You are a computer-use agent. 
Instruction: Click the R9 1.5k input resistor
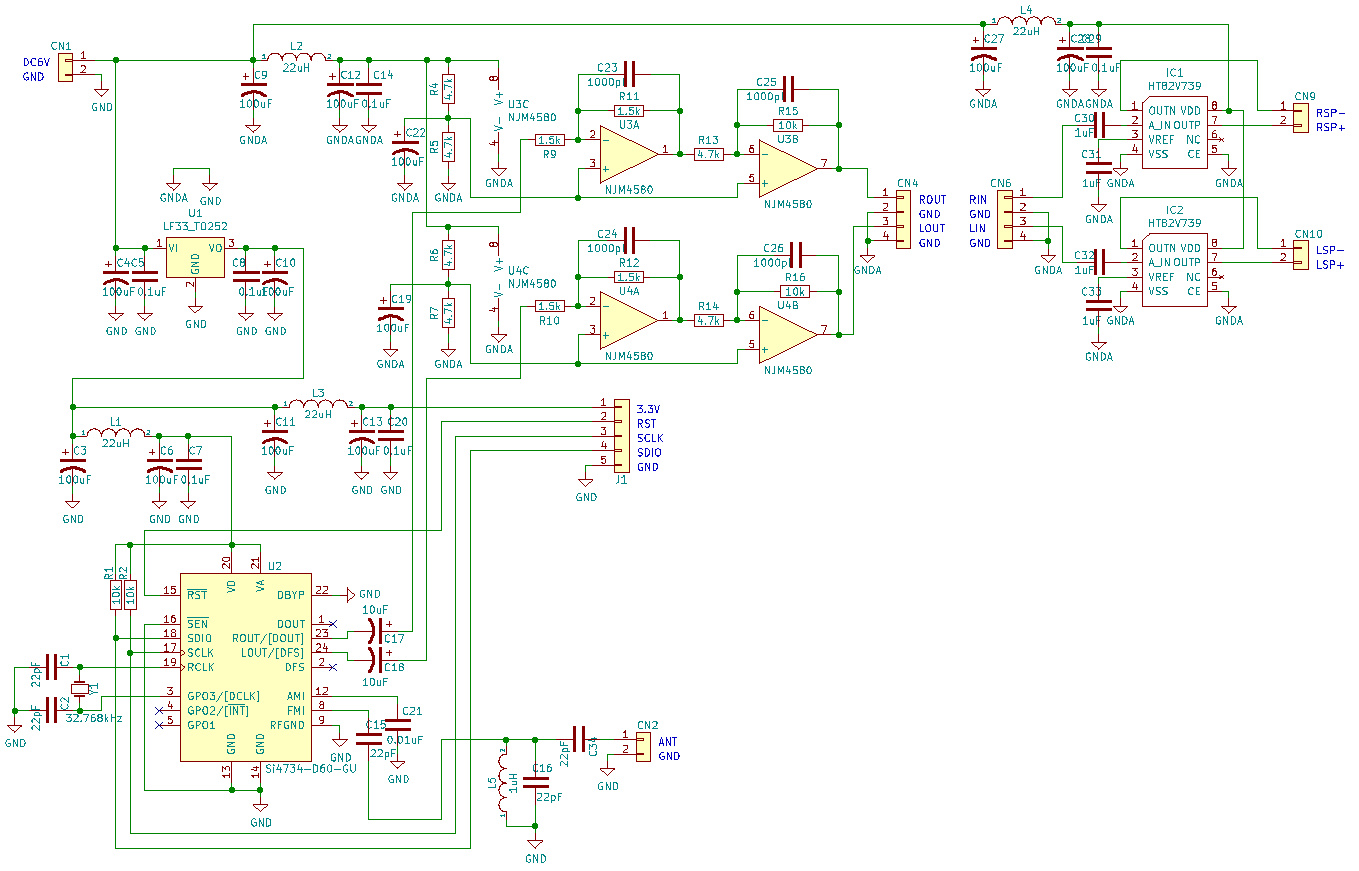tap(549, 141)
